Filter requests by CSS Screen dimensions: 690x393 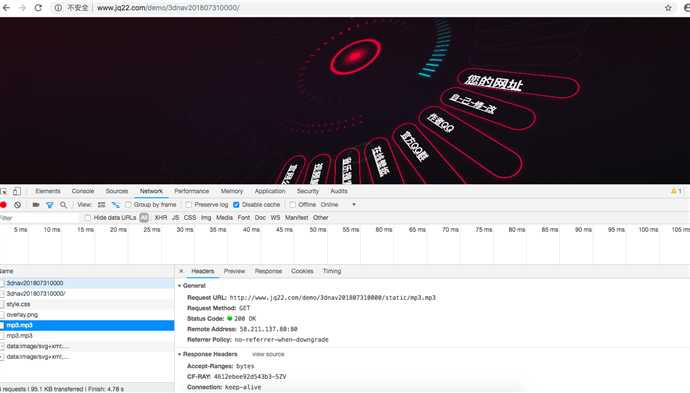190,217
